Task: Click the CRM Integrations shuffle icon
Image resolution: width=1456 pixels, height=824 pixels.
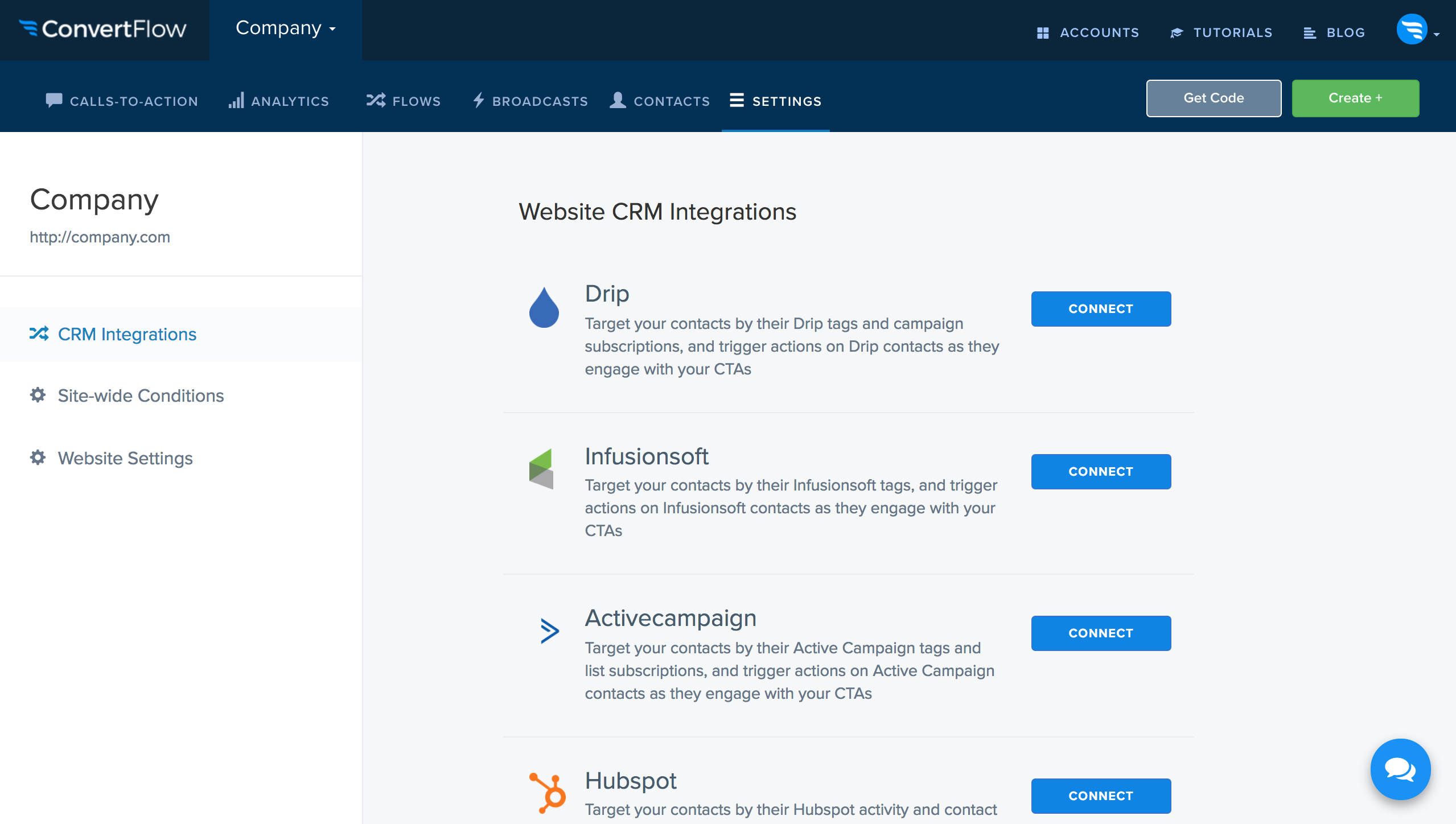Action: click(39, 333)
